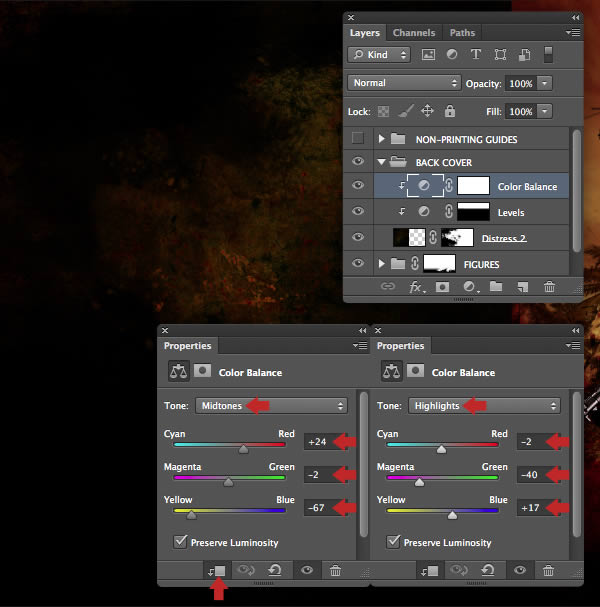Delete layer with the Layers trash icon
600x607 pixels.
pyautogui.click(x=549, y=287)
